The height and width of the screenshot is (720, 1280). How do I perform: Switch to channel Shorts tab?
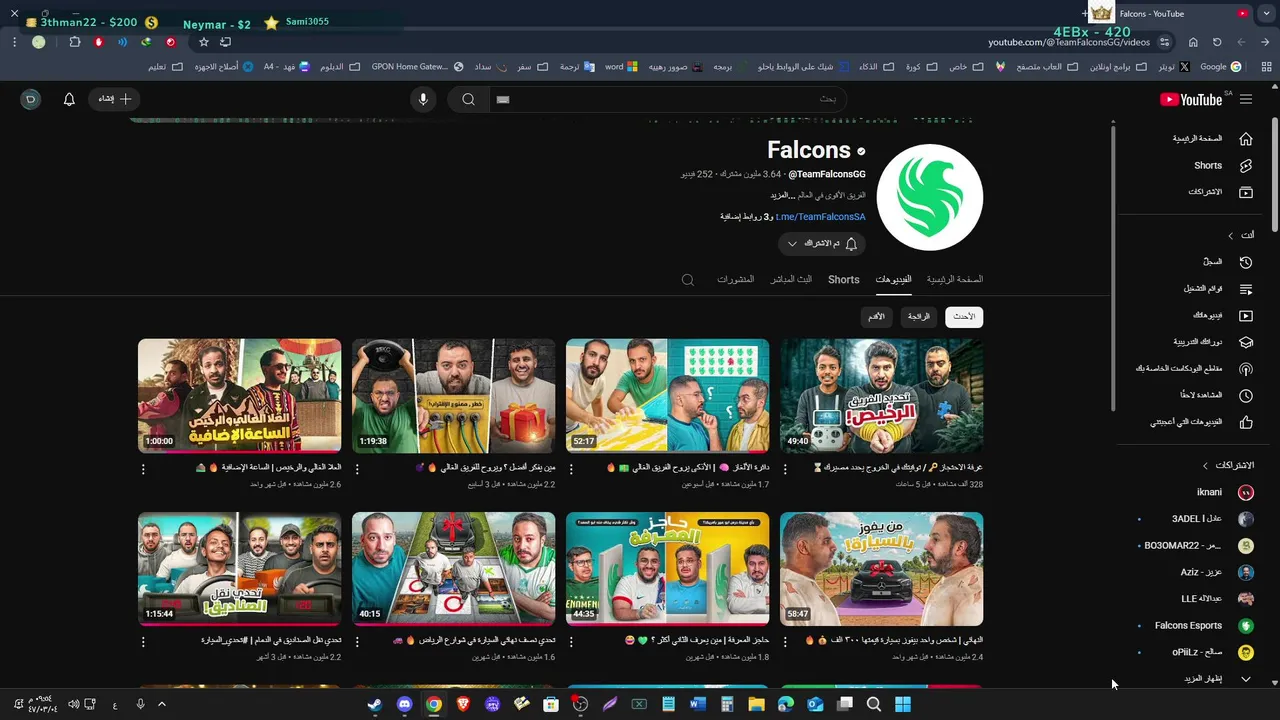(843, 279)
